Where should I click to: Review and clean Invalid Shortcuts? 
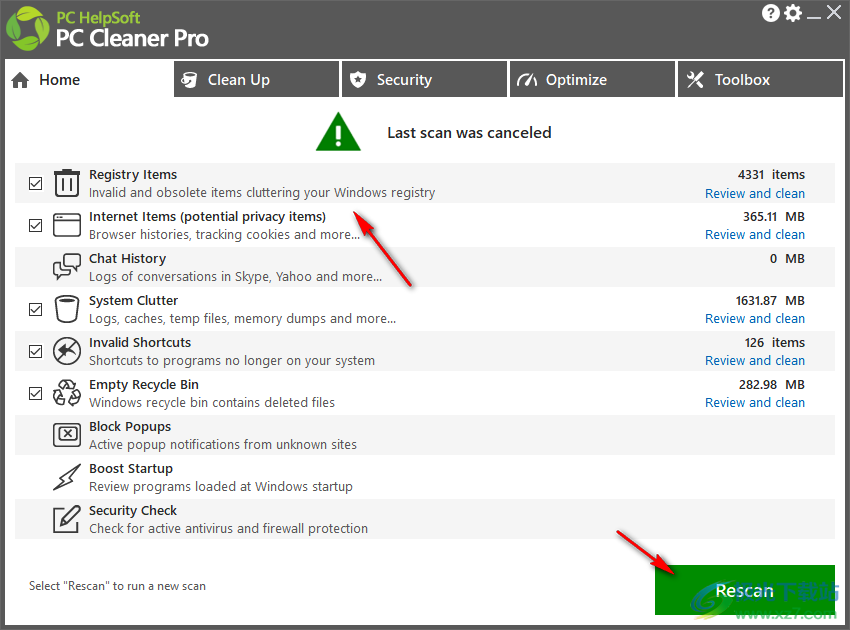click(x=755, y=361)
